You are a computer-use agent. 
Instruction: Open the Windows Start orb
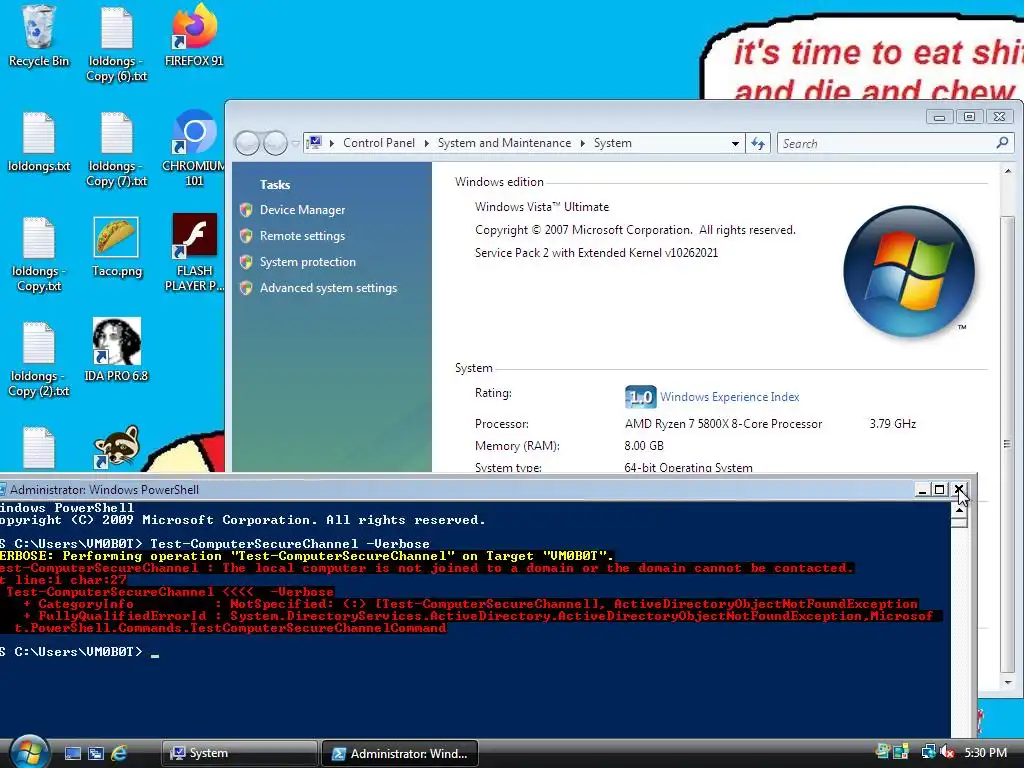[x=29, y=751]
